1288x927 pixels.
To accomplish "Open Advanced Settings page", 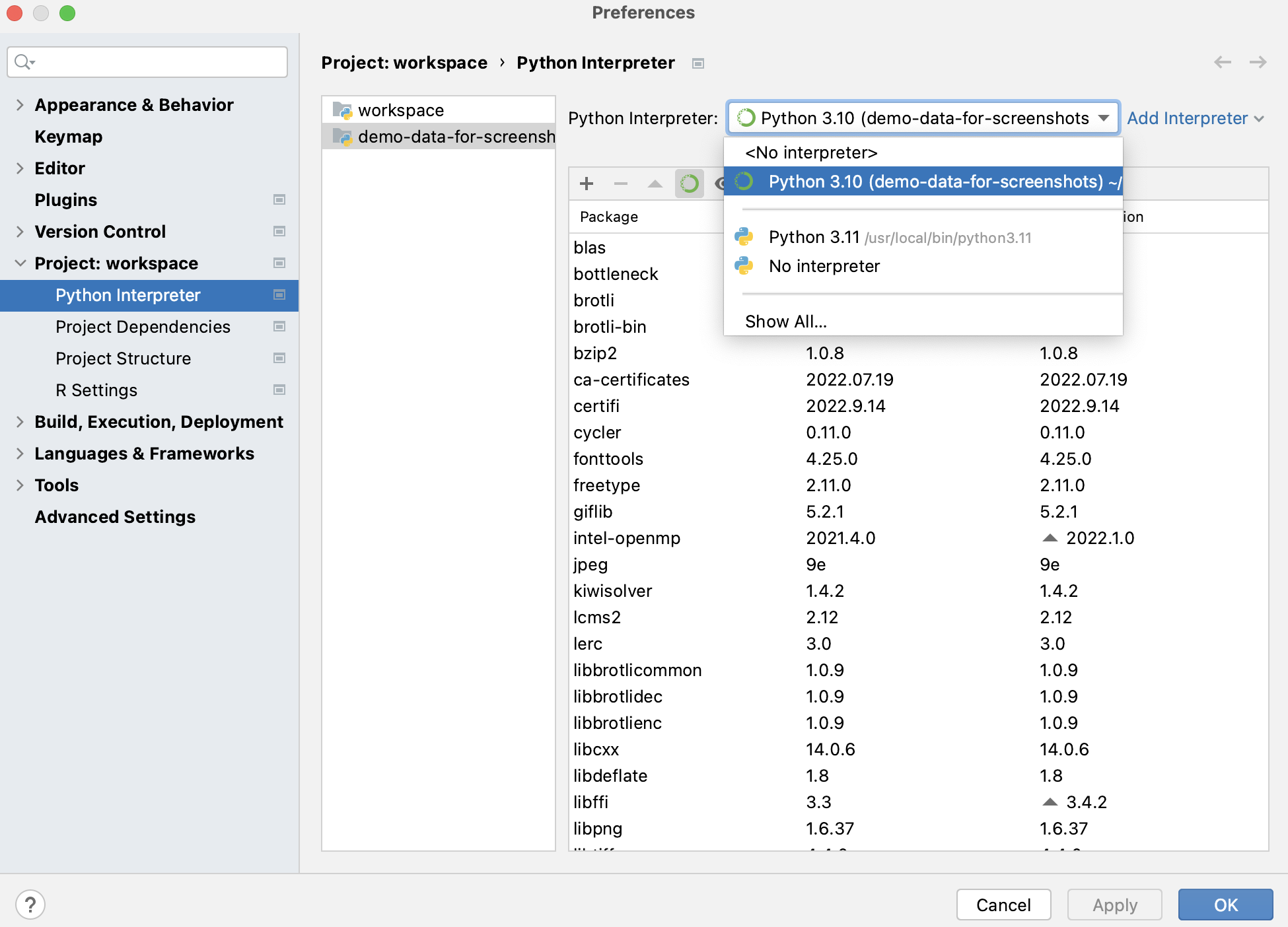I will 115,517.
